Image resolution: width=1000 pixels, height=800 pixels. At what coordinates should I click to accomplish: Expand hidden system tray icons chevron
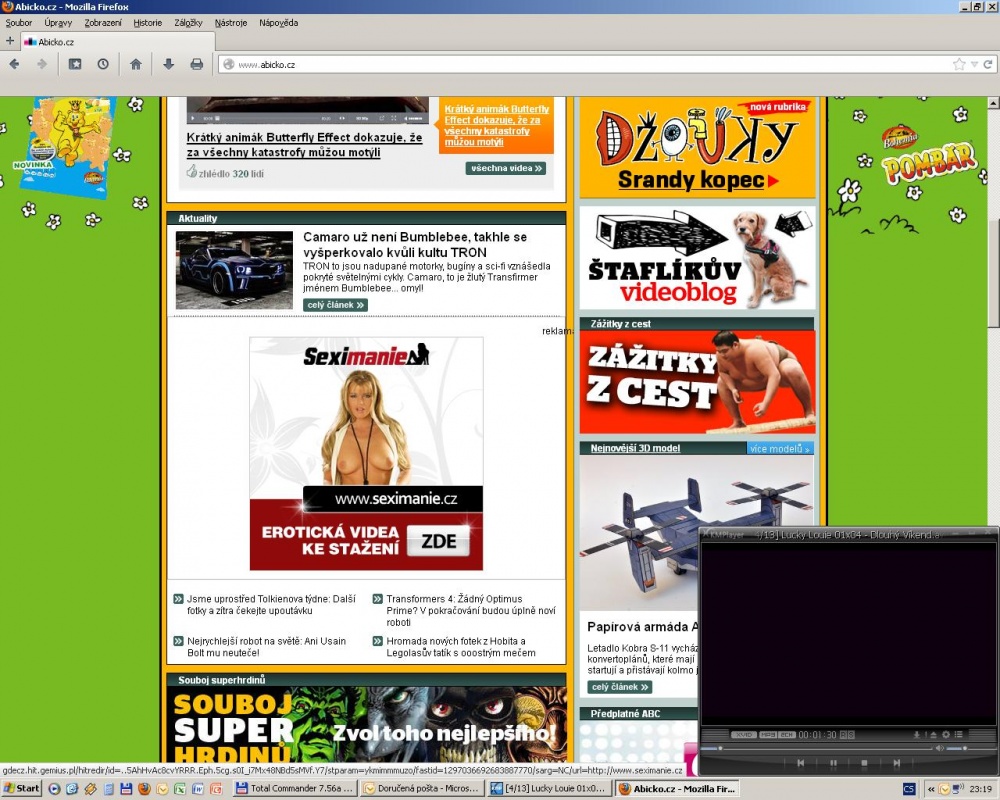tap(932, 789)
